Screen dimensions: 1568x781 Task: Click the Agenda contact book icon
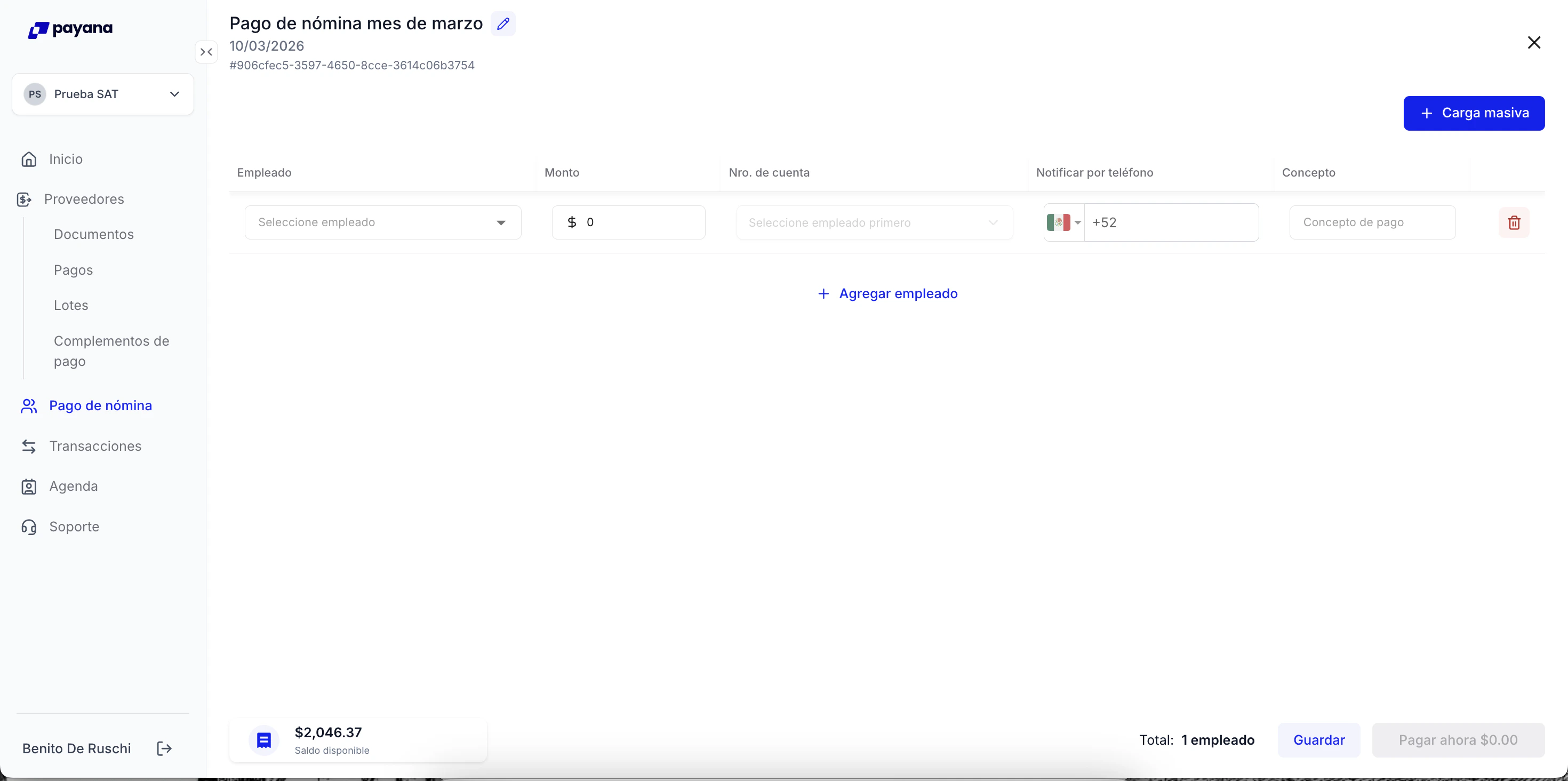[x=29, y=487]
